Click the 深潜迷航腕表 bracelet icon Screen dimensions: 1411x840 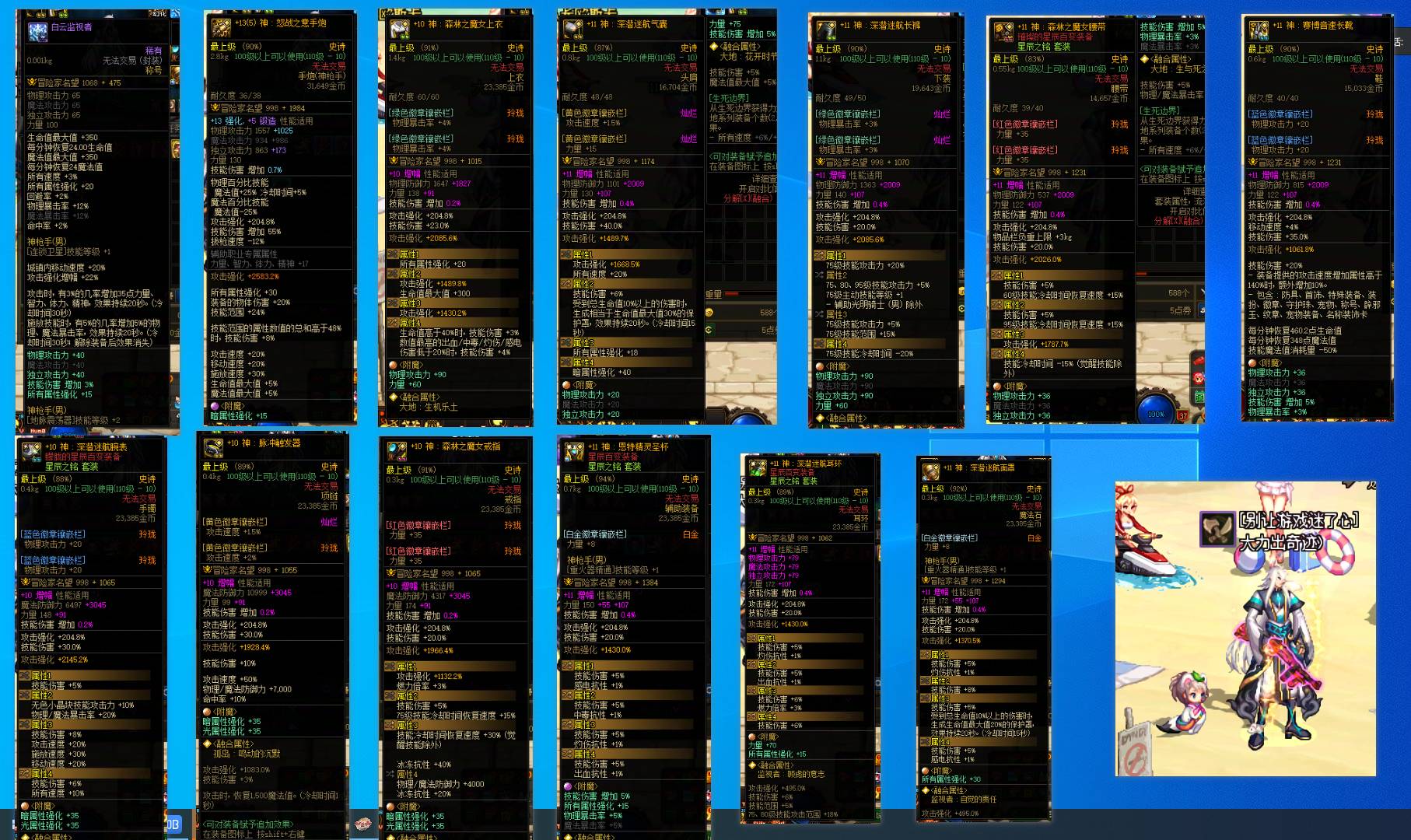click(31, 452)
